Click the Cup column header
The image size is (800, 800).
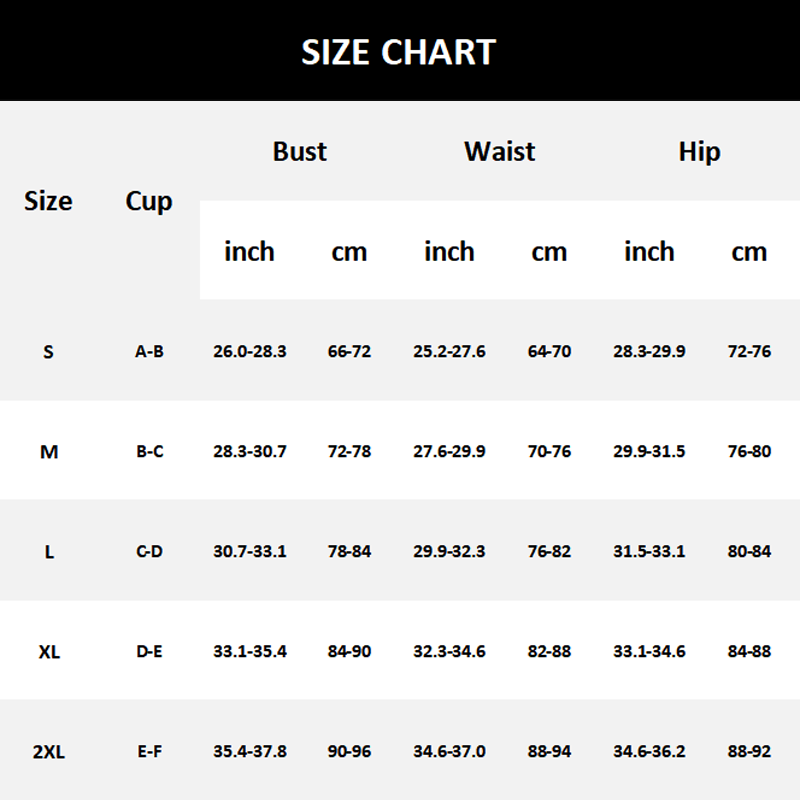pyautogui.click(x=149, y=201)
